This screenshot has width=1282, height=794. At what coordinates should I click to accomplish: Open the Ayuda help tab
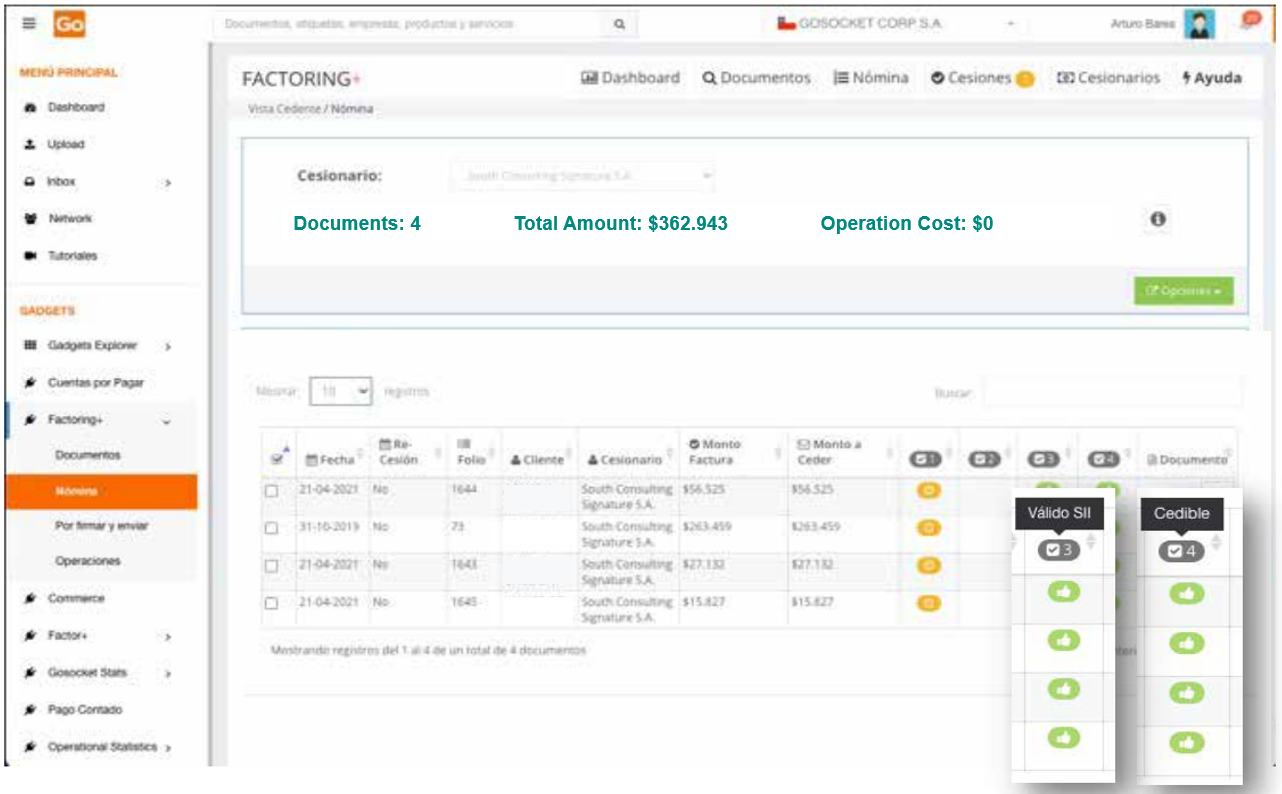1212,78
